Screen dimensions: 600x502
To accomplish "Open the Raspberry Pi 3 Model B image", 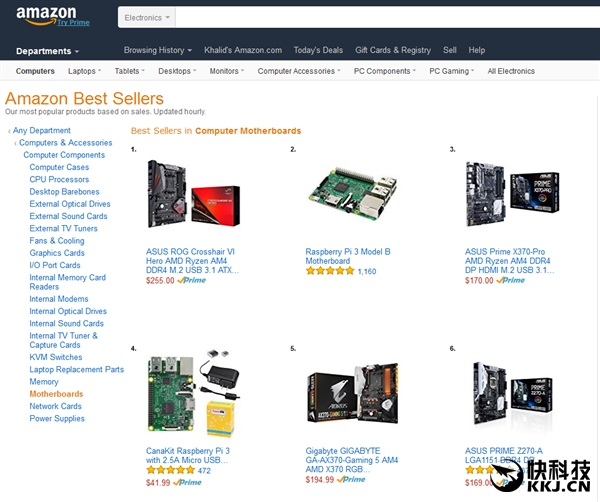I will (354, 193).
